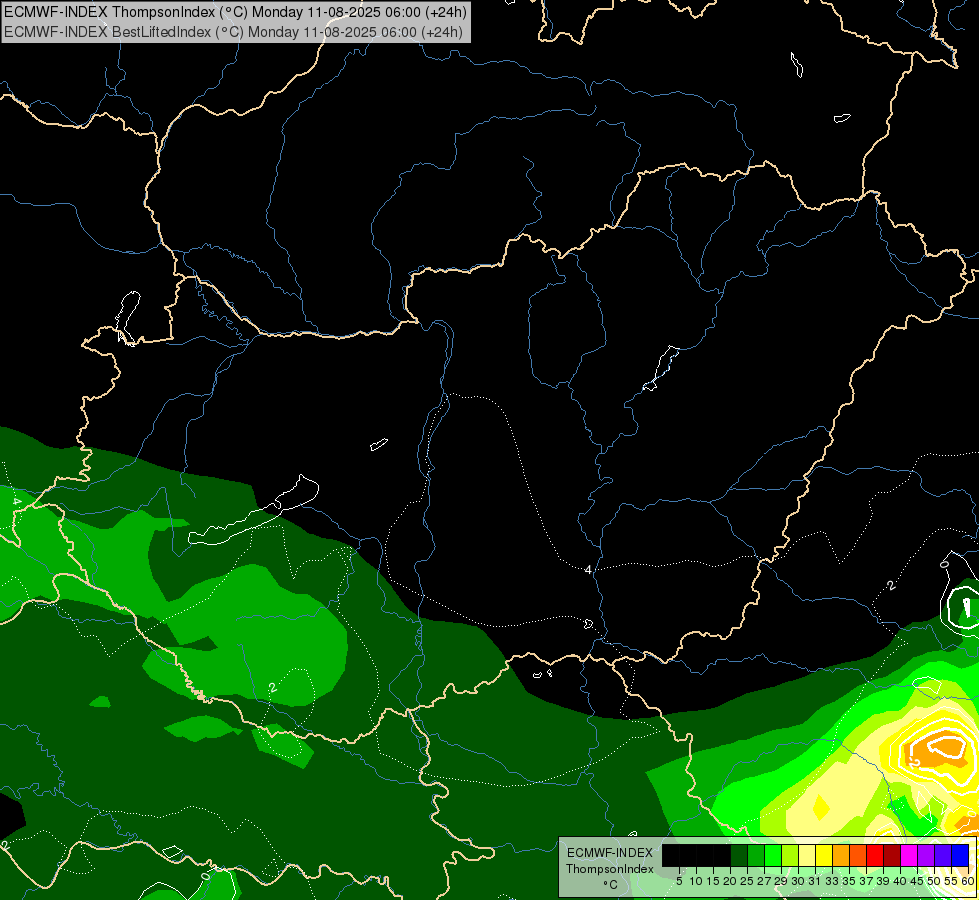Click the bright red 37–39 legend swatch
979x900 pixels.
tap(875, 855)
